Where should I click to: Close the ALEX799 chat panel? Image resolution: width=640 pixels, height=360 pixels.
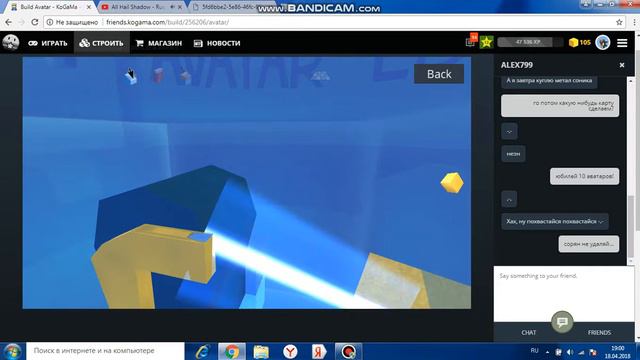(x=622, y=65)
